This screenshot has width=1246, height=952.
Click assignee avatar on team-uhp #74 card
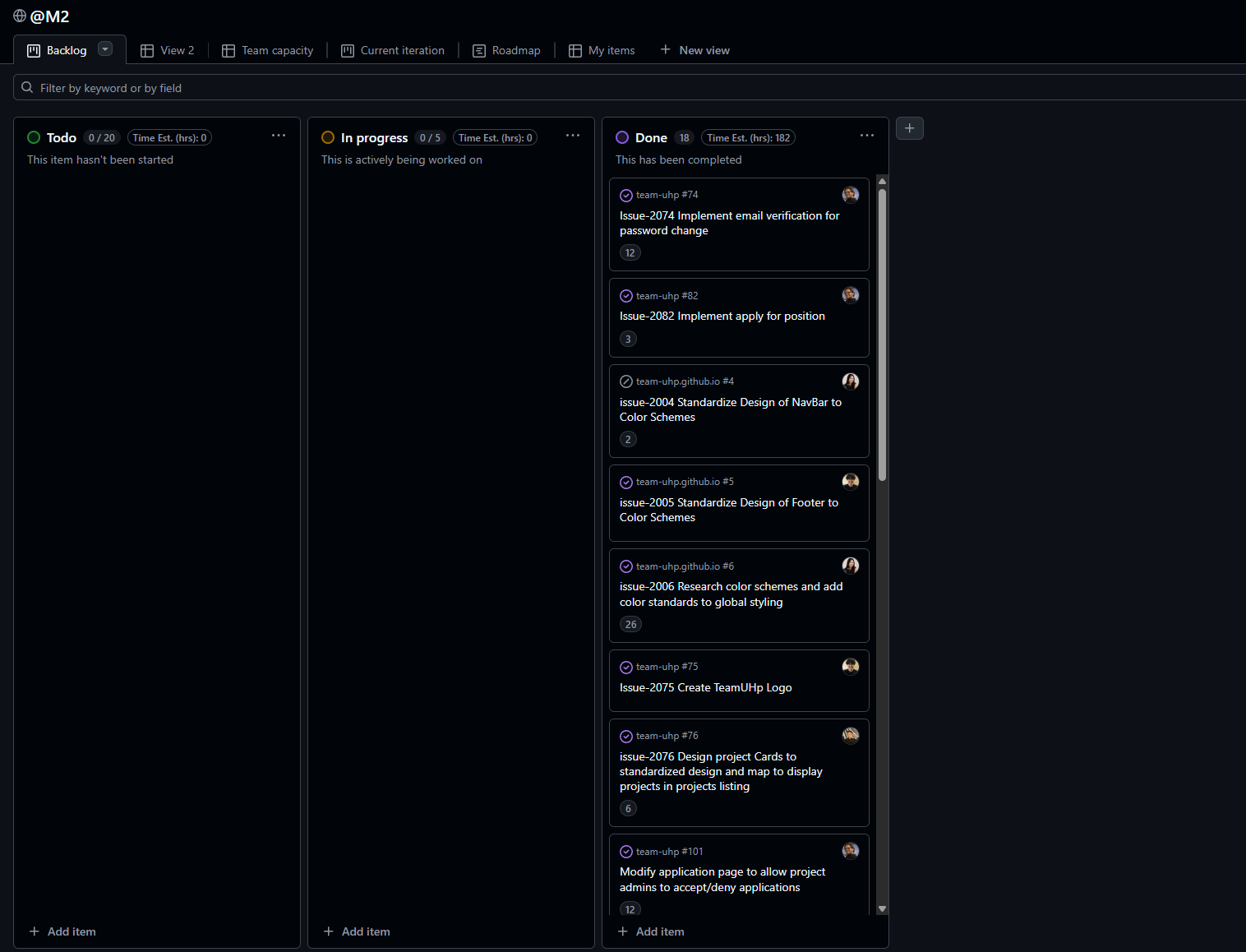click(850, 195)
